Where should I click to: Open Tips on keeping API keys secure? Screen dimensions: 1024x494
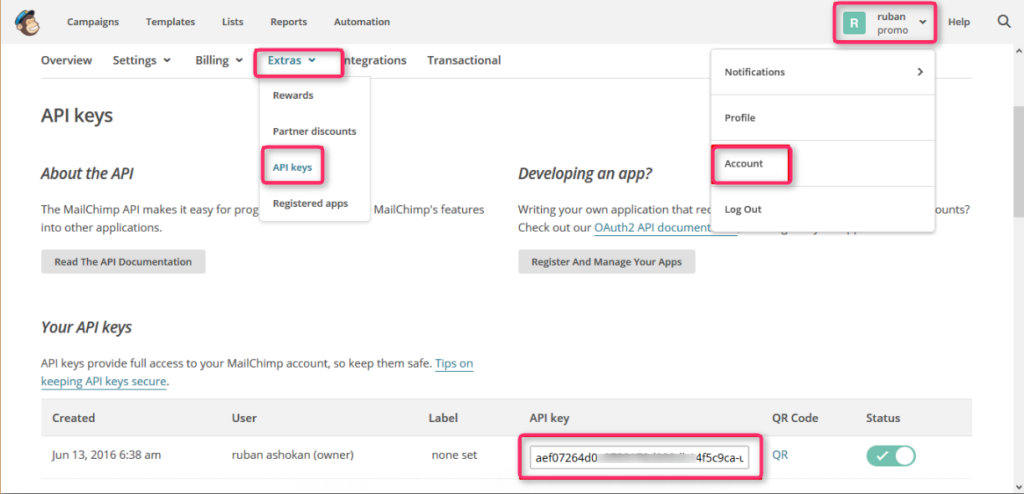(x=257, y=372)
